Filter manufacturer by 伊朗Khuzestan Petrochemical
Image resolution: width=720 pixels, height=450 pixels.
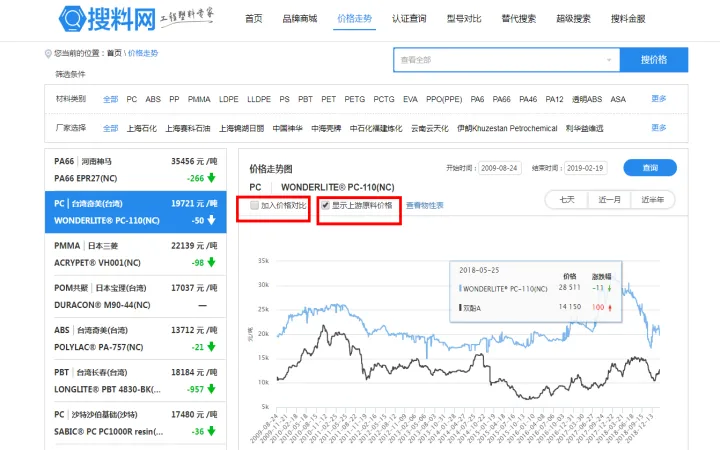tap(507, 128)
